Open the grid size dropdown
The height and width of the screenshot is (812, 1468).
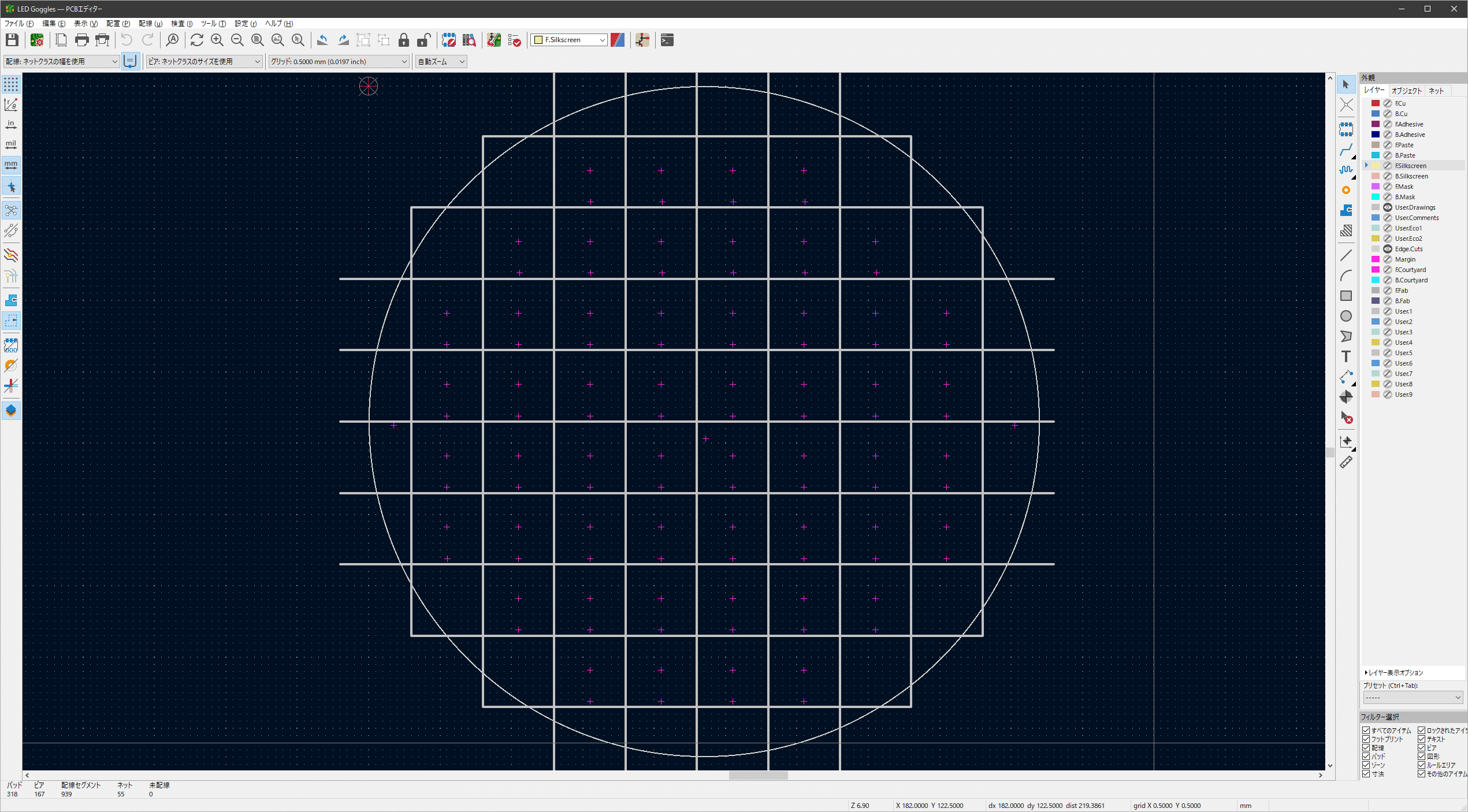[x=339, y=61]
